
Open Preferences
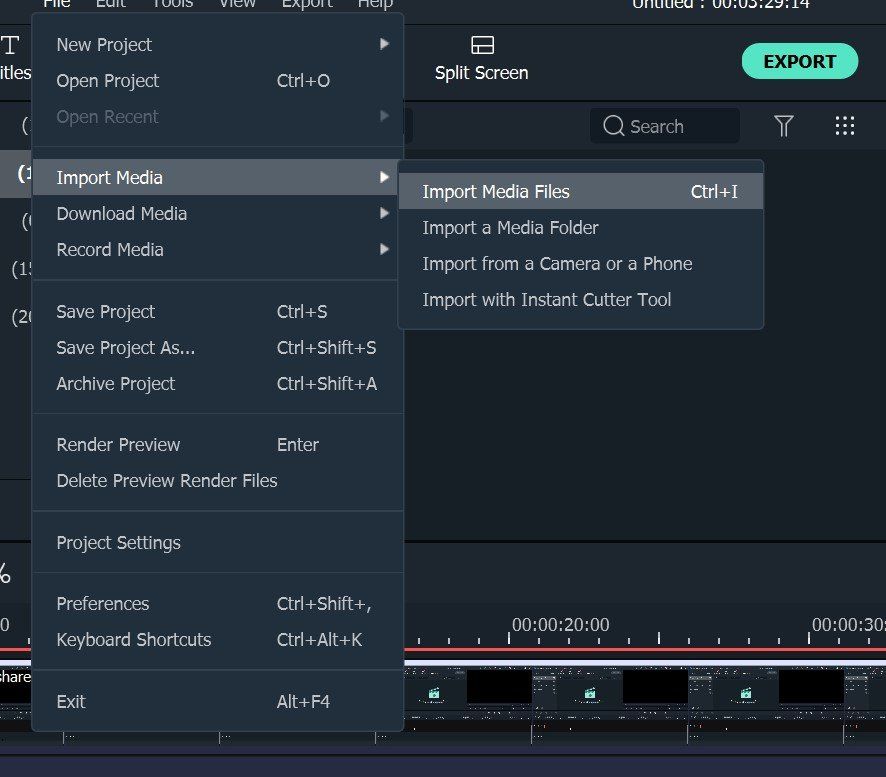[218, 604]
